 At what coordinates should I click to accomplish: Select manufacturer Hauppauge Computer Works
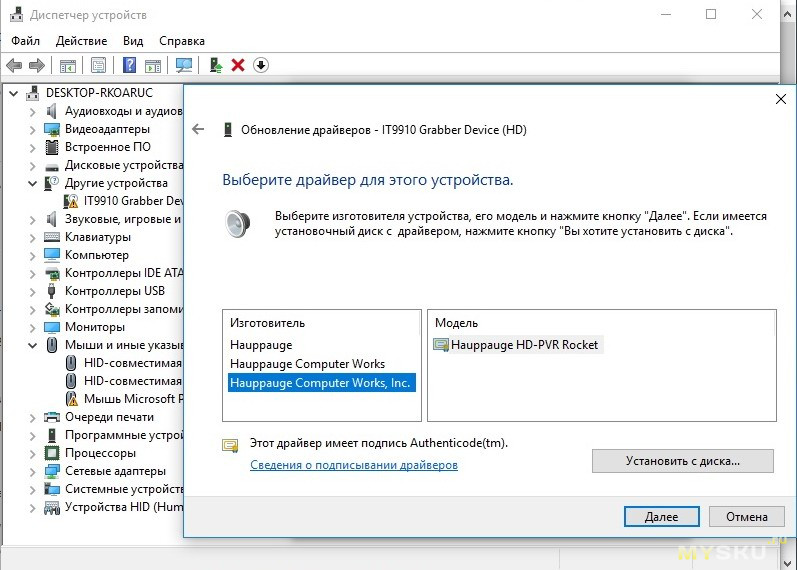[x=308, y=364]
